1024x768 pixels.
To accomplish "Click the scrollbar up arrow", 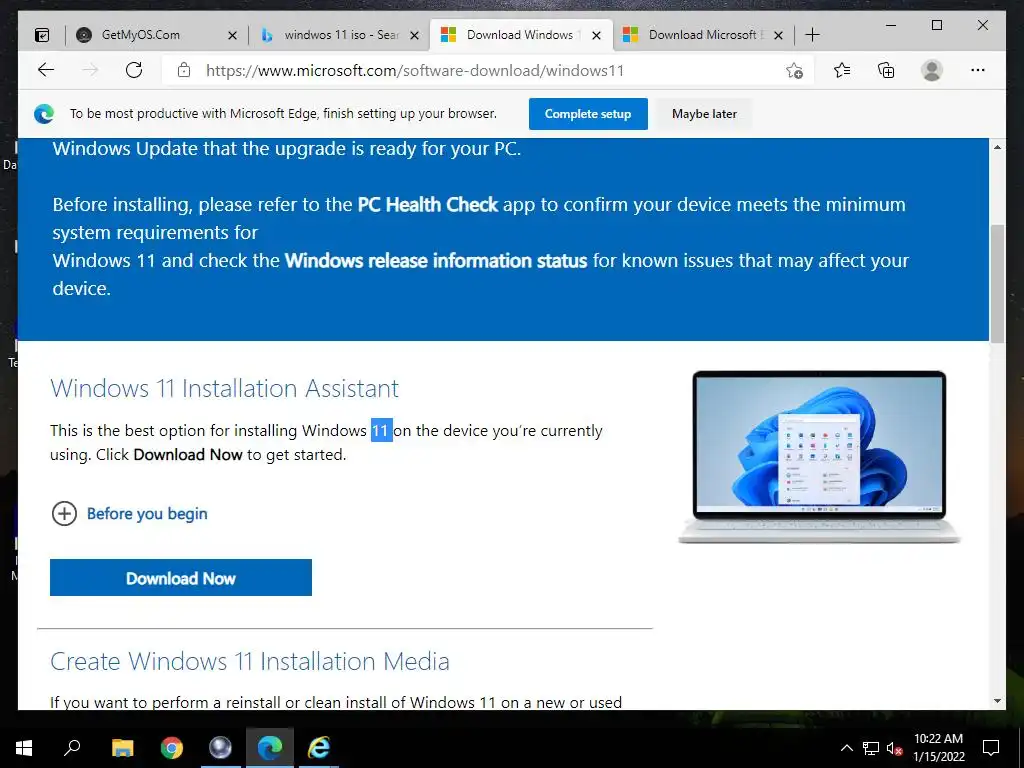I will pos(997,148).
